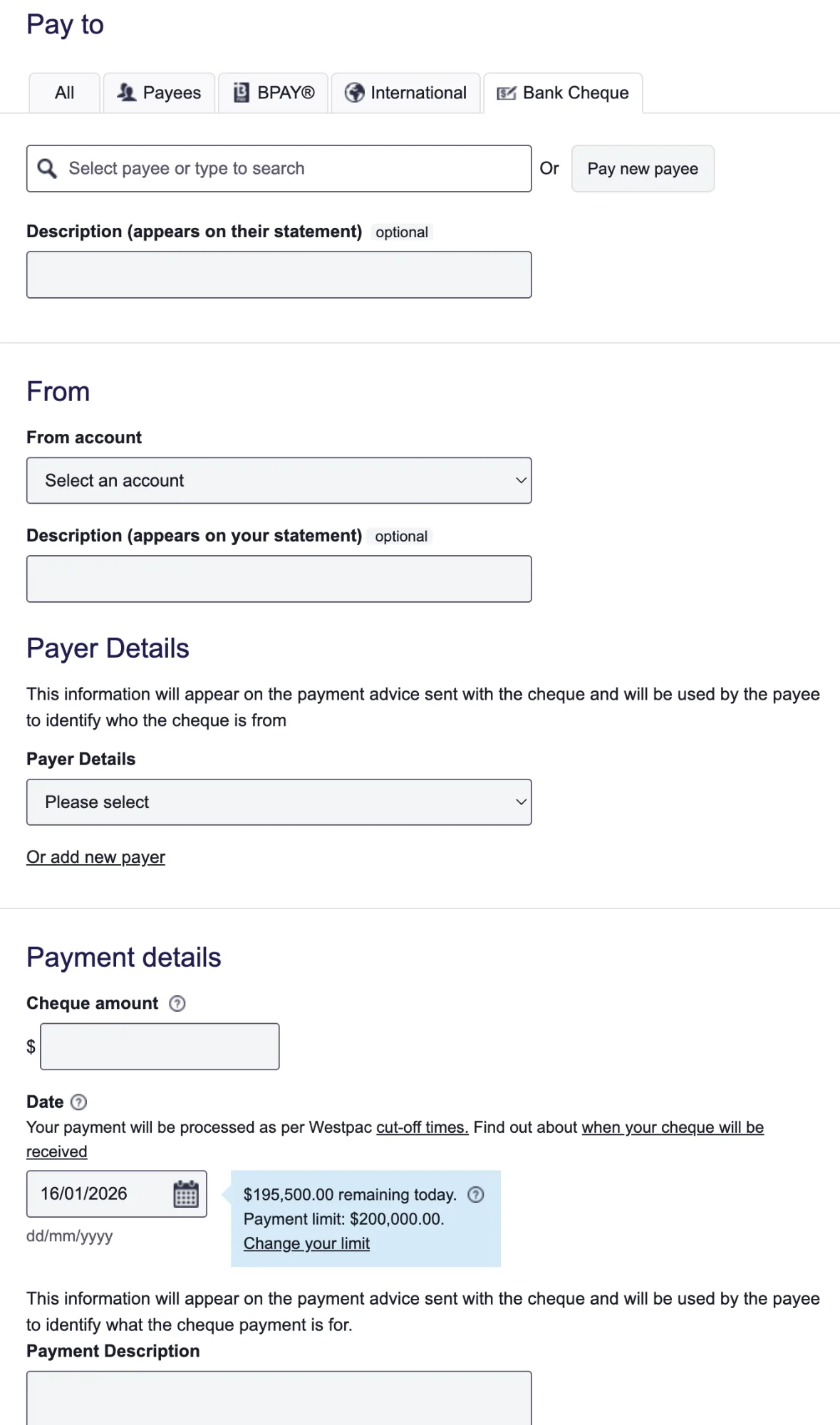Click the cut-off times link

[x=422, y=1127]
